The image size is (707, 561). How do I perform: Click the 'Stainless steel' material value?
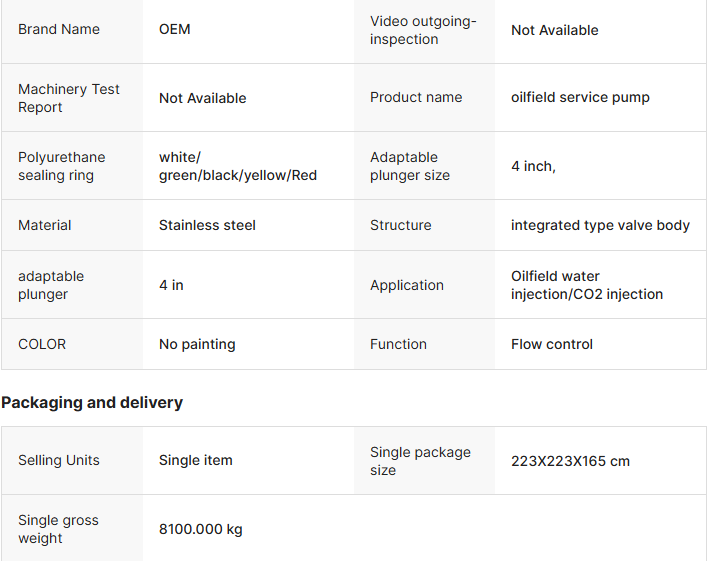coord(207,225)
